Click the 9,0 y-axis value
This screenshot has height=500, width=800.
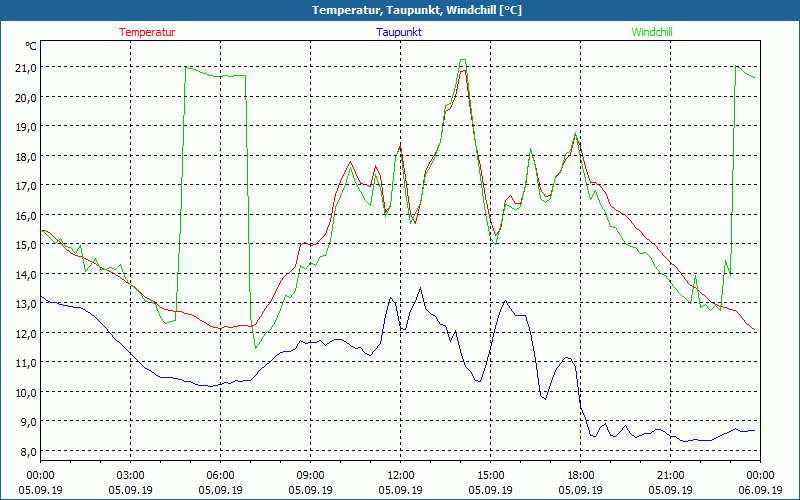(x=29, y=421)
